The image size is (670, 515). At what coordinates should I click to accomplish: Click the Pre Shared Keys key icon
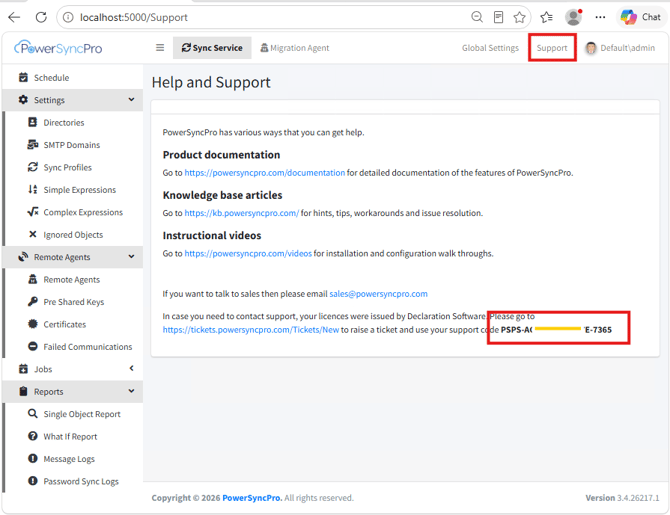coord(32,302)
